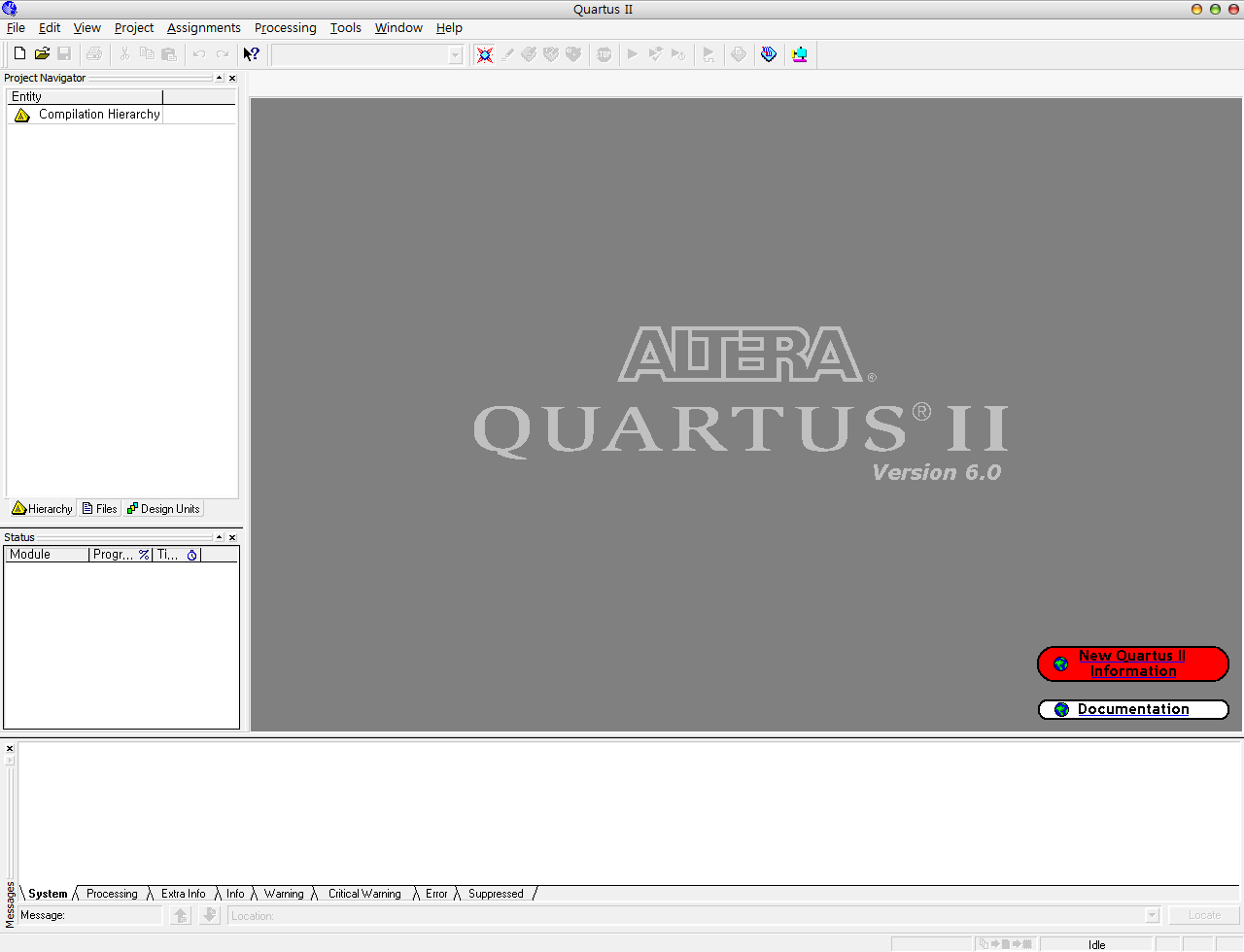Collapse the Status panel arrow

pyautogui.click(x=219, y=537)
